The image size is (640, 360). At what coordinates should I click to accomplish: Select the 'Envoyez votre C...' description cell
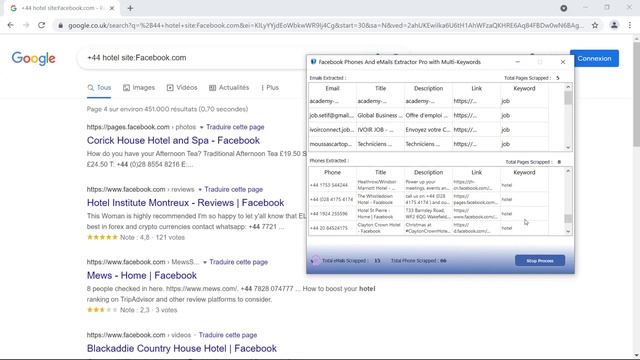pos(428,130)
